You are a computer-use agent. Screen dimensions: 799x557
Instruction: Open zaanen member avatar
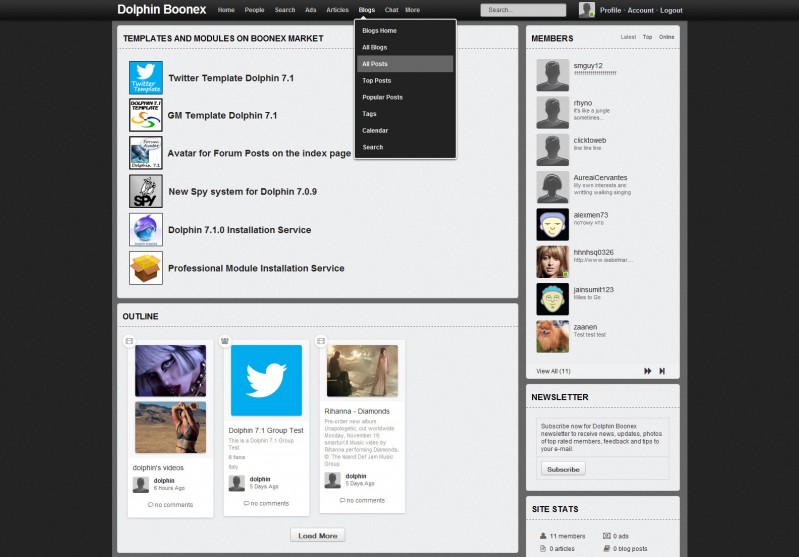pos(552,336)
